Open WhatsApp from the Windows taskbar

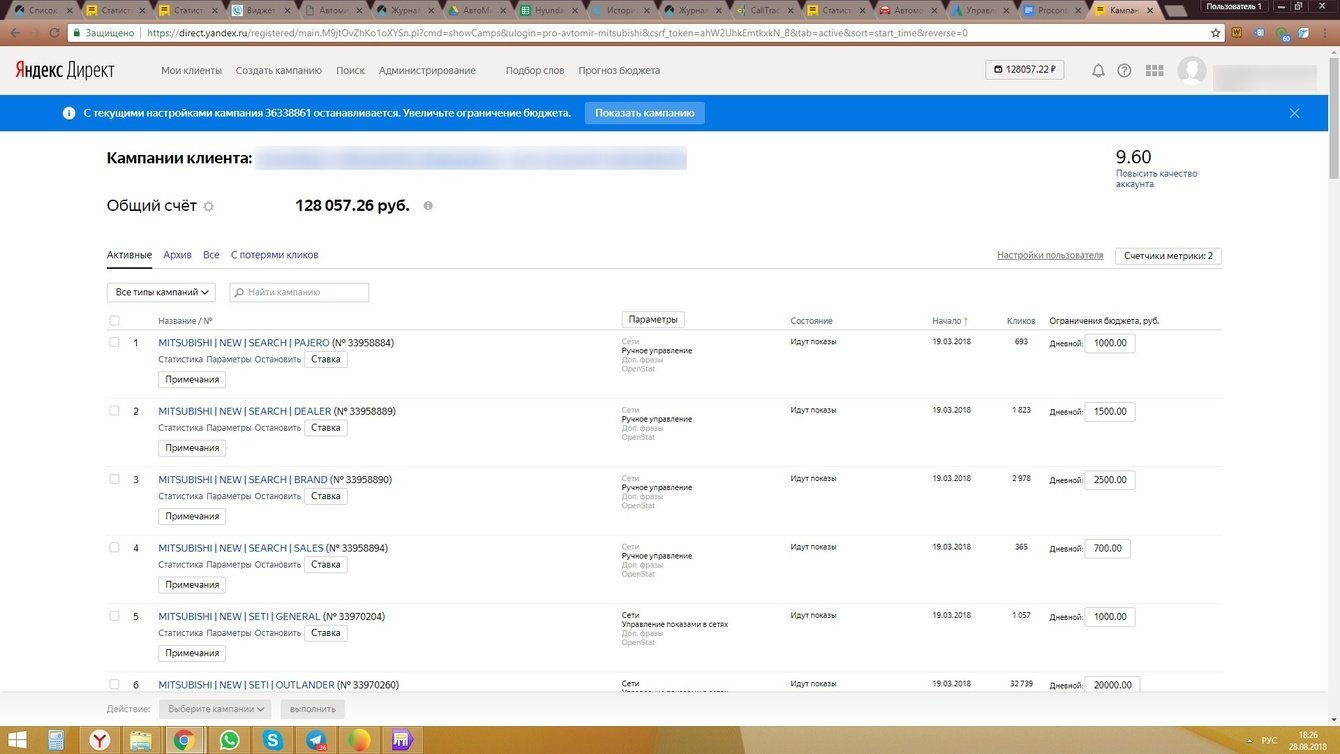[229, 740]
